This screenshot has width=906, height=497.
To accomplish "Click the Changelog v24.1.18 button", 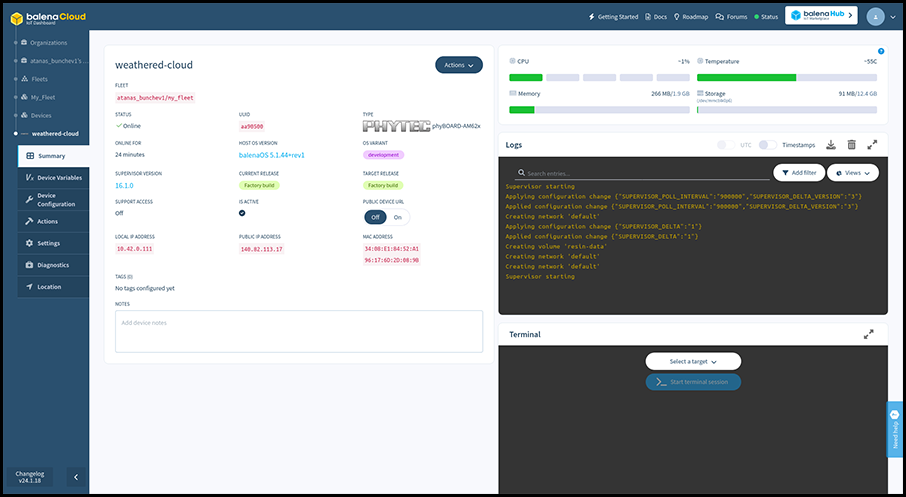I will pos(29,477).
